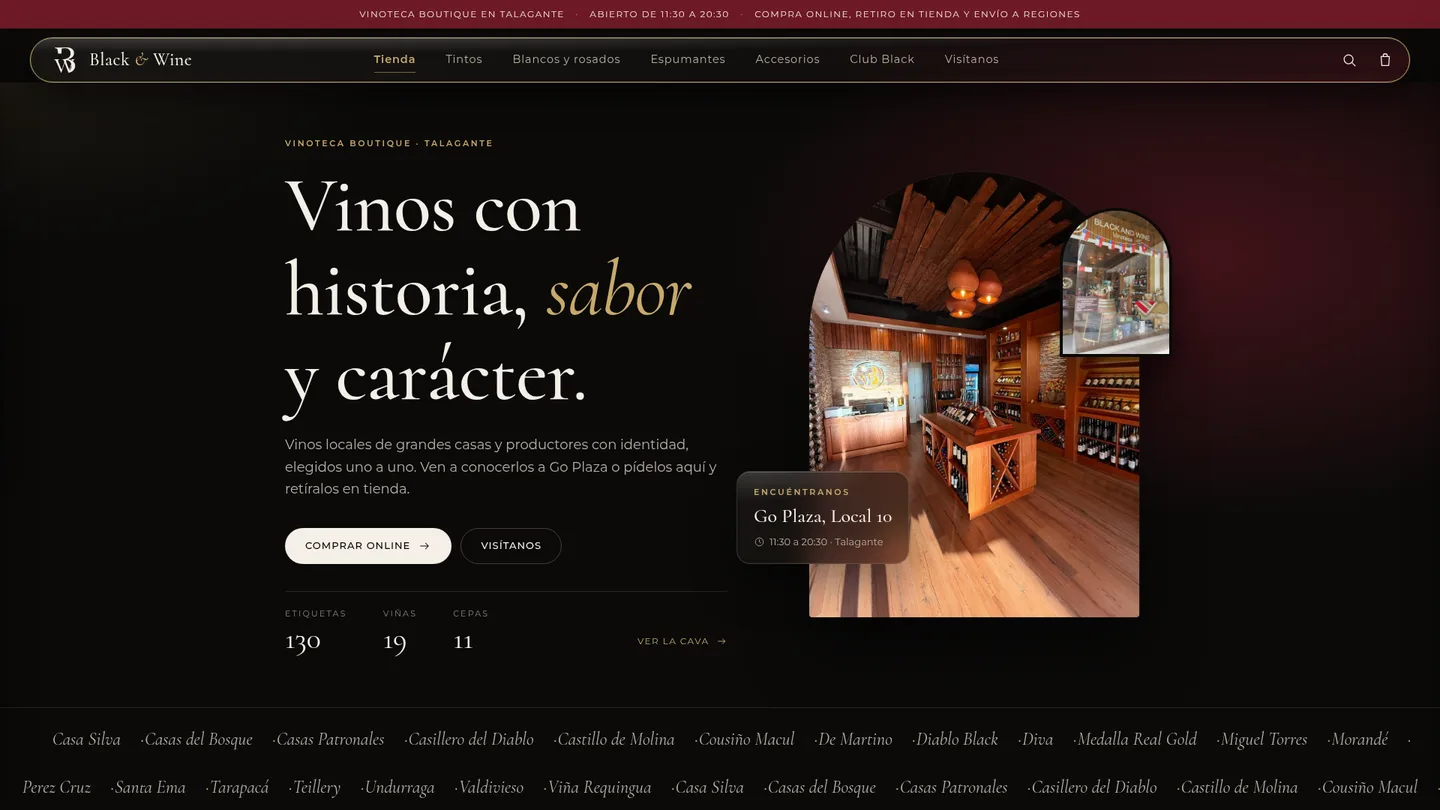Click Cousiño Macul in top brand row
The height and width of the screenshot is (810, 1440).
pyautogui.click(x=746, y=739)
